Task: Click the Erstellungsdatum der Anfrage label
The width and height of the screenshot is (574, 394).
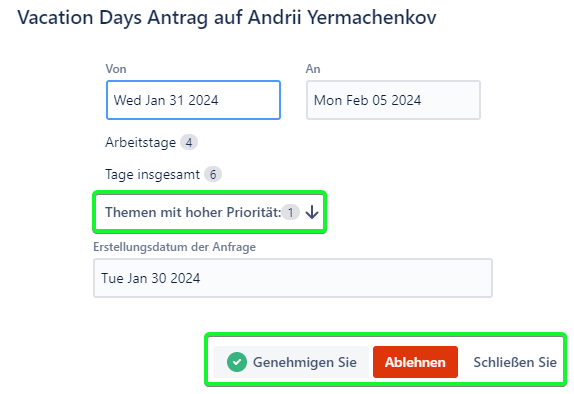Action: coord(175,247)
